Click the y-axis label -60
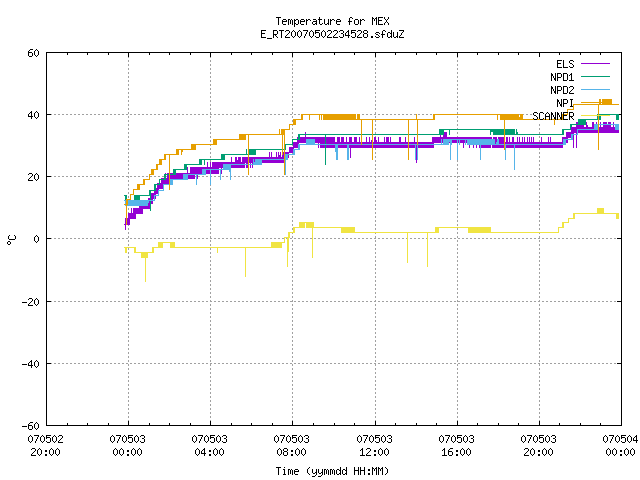 (x=31, y=426)
